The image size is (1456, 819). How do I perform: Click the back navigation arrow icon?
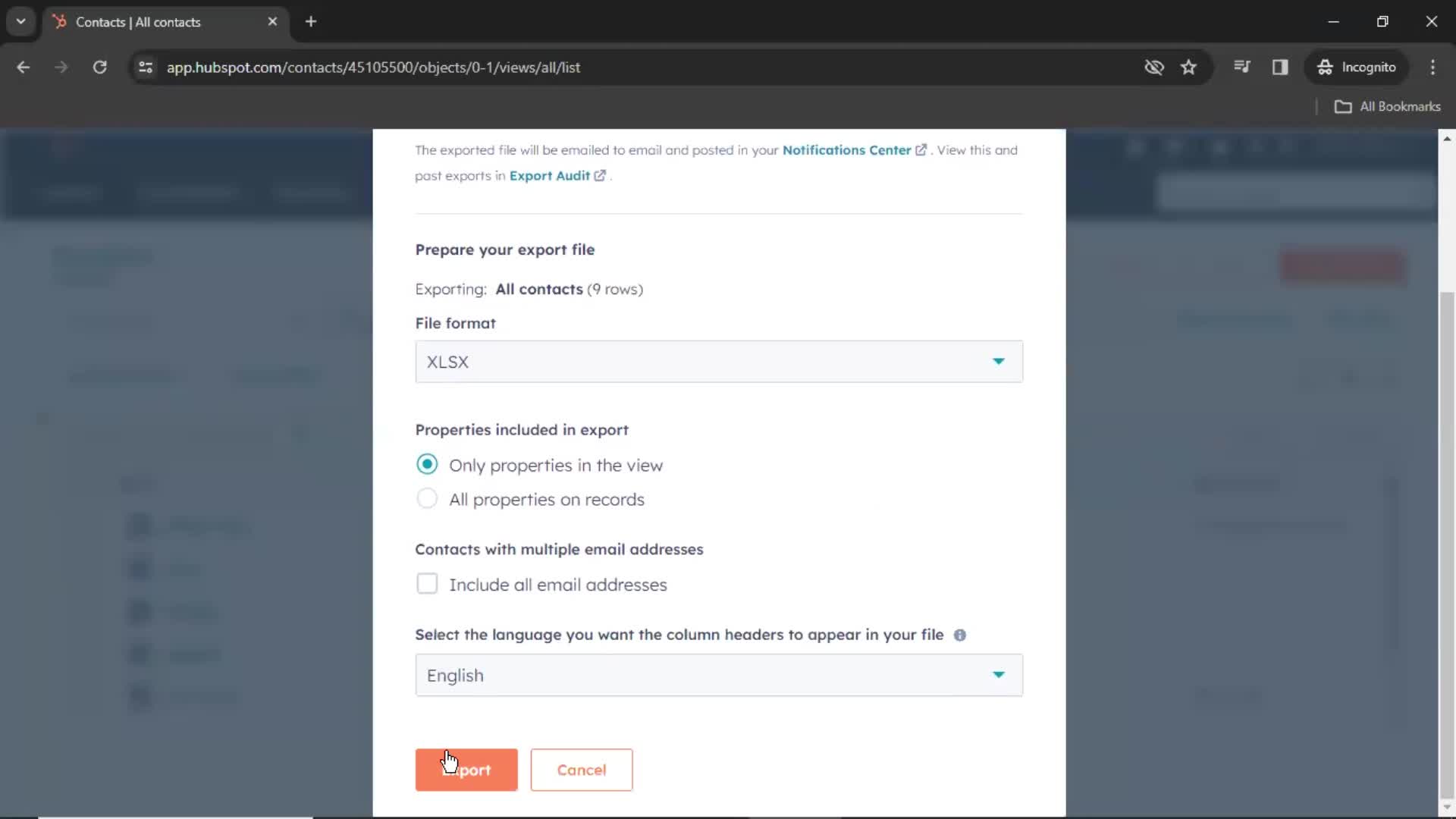24,67
